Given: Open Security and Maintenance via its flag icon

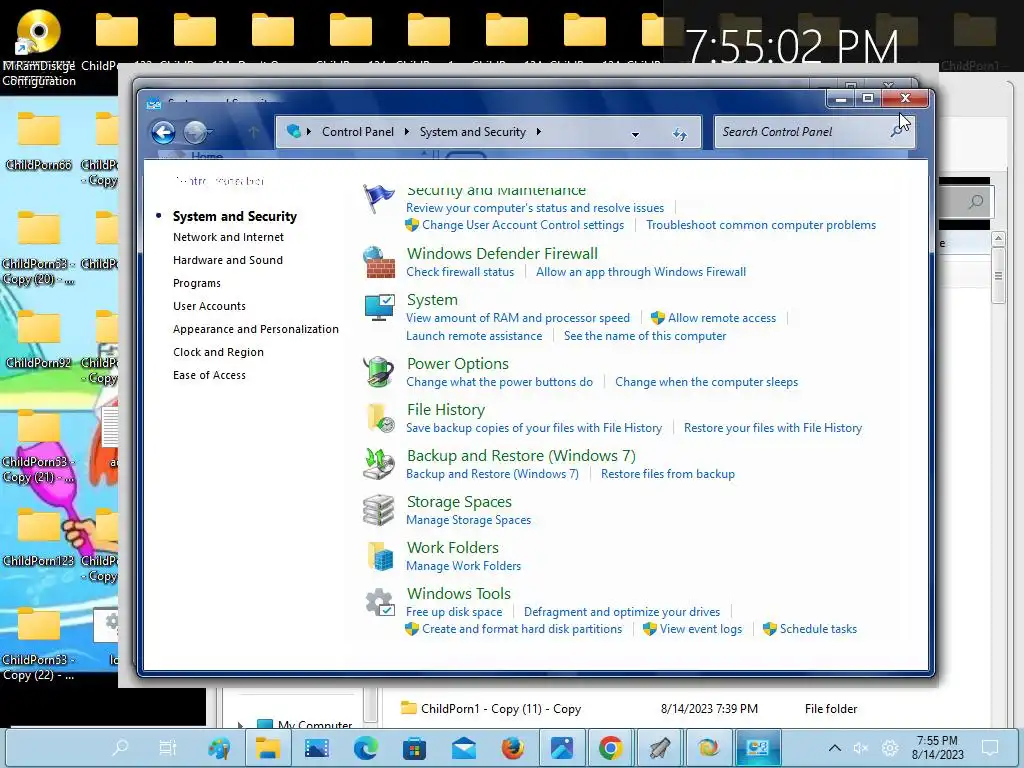Looking at the screenshot, I should point(379,199).
